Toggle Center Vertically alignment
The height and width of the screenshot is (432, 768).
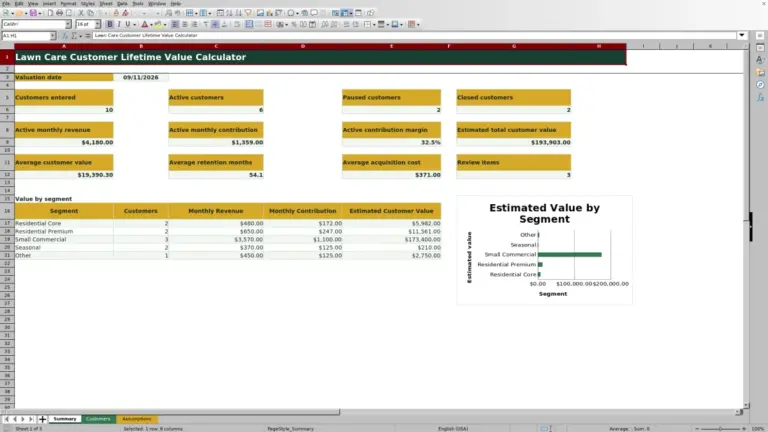[x=215, y=24]
